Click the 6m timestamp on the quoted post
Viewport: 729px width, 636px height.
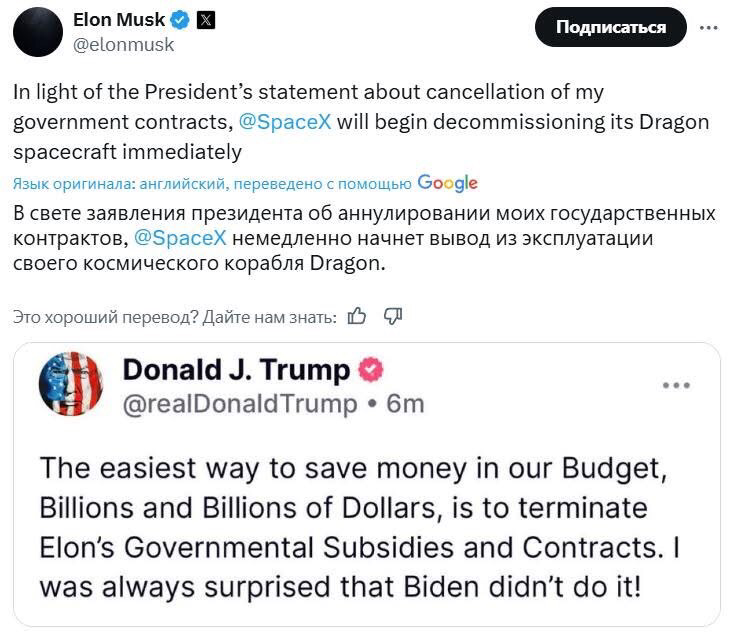(x=405, y=403)
